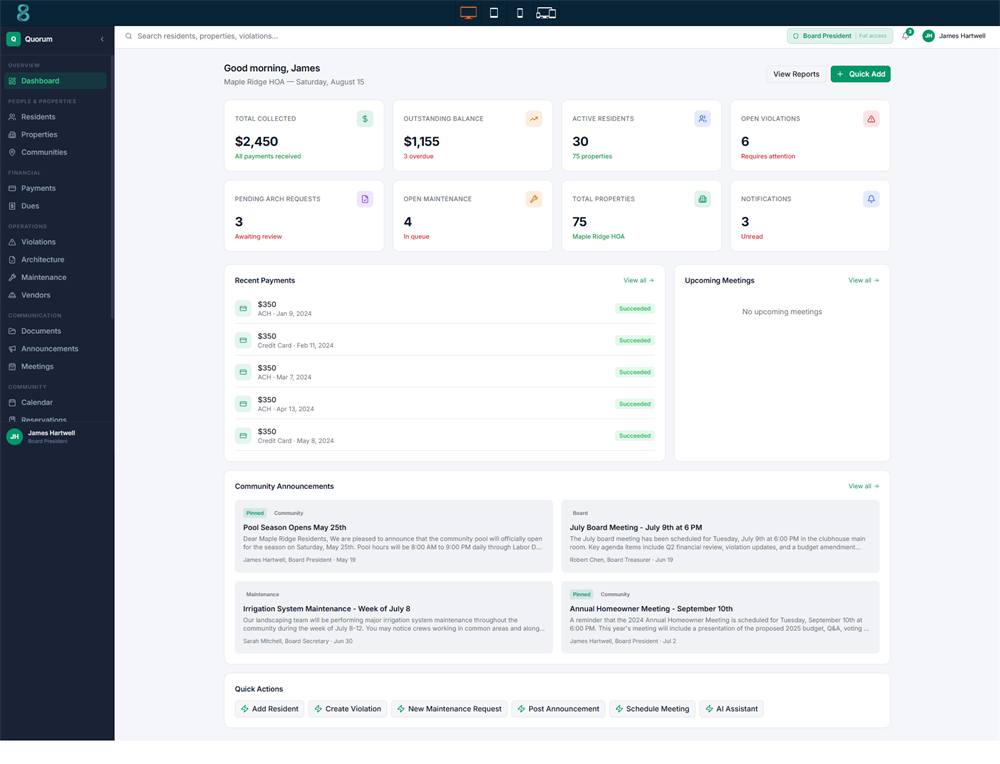Click Succeeded badge for Jan 9 payment
This screenshot has height=764, width=1000.
click(x=635, y=309)
